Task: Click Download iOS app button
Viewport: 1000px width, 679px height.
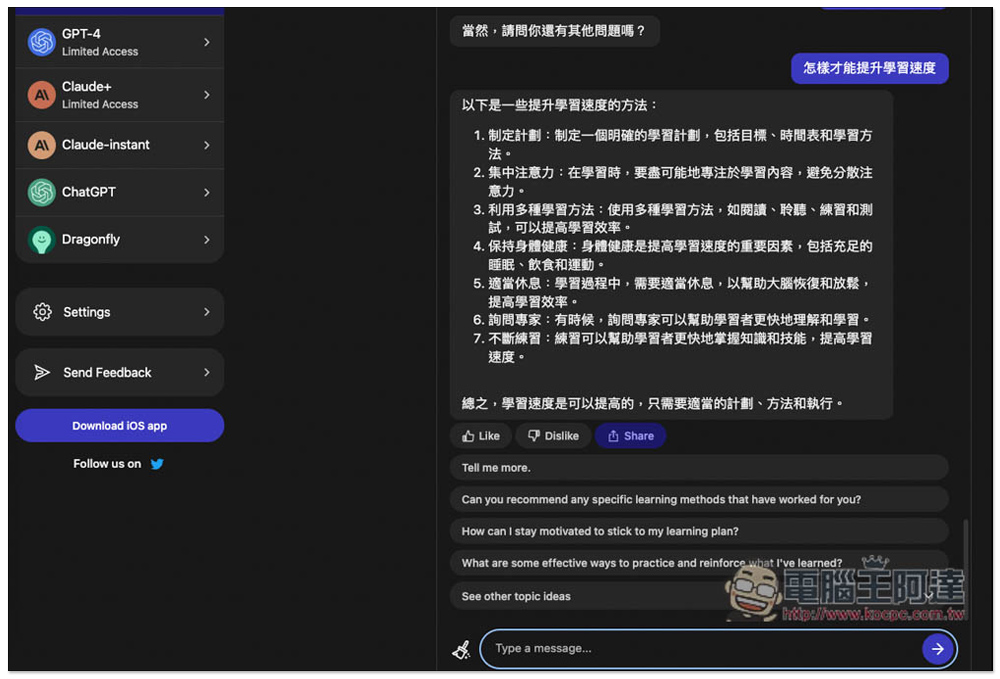Action: click(120, 426)
